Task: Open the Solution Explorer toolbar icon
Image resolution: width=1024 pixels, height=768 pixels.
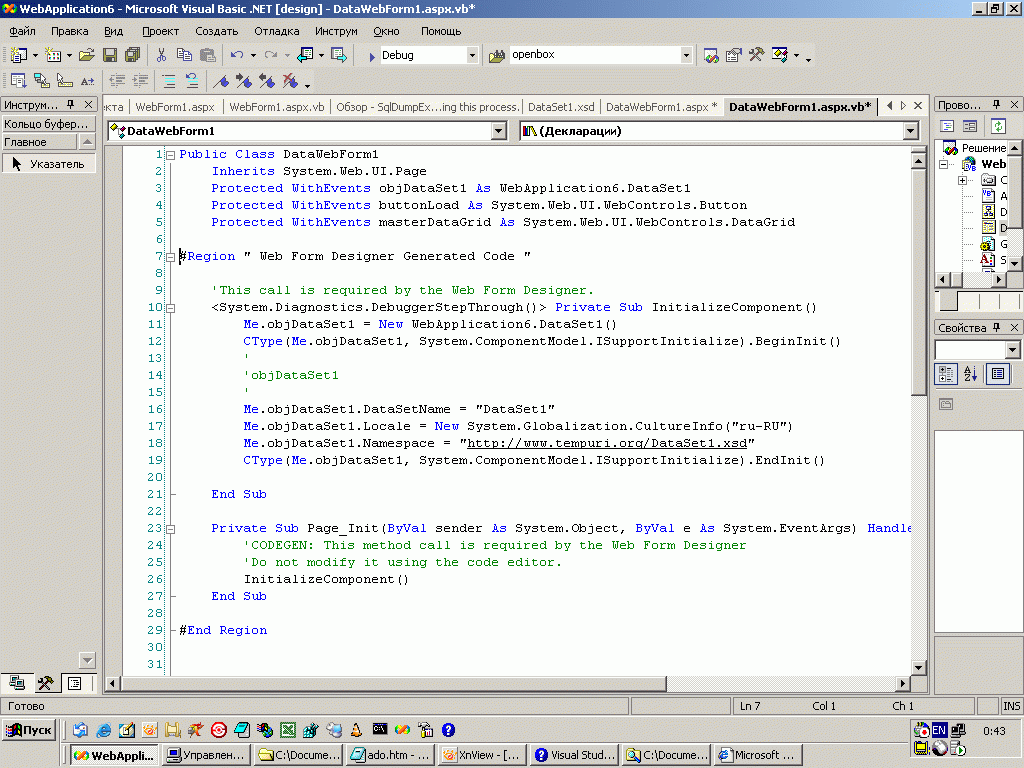Action: (711, 56)
